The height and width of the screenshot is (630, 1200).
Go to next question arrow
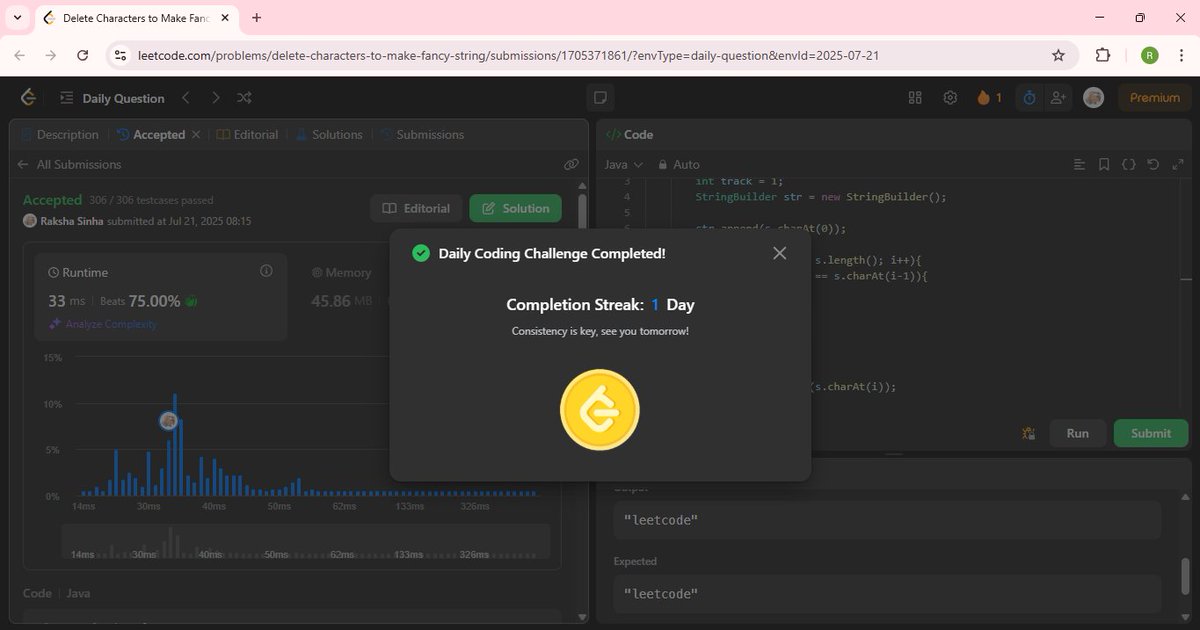click(215, 98)
